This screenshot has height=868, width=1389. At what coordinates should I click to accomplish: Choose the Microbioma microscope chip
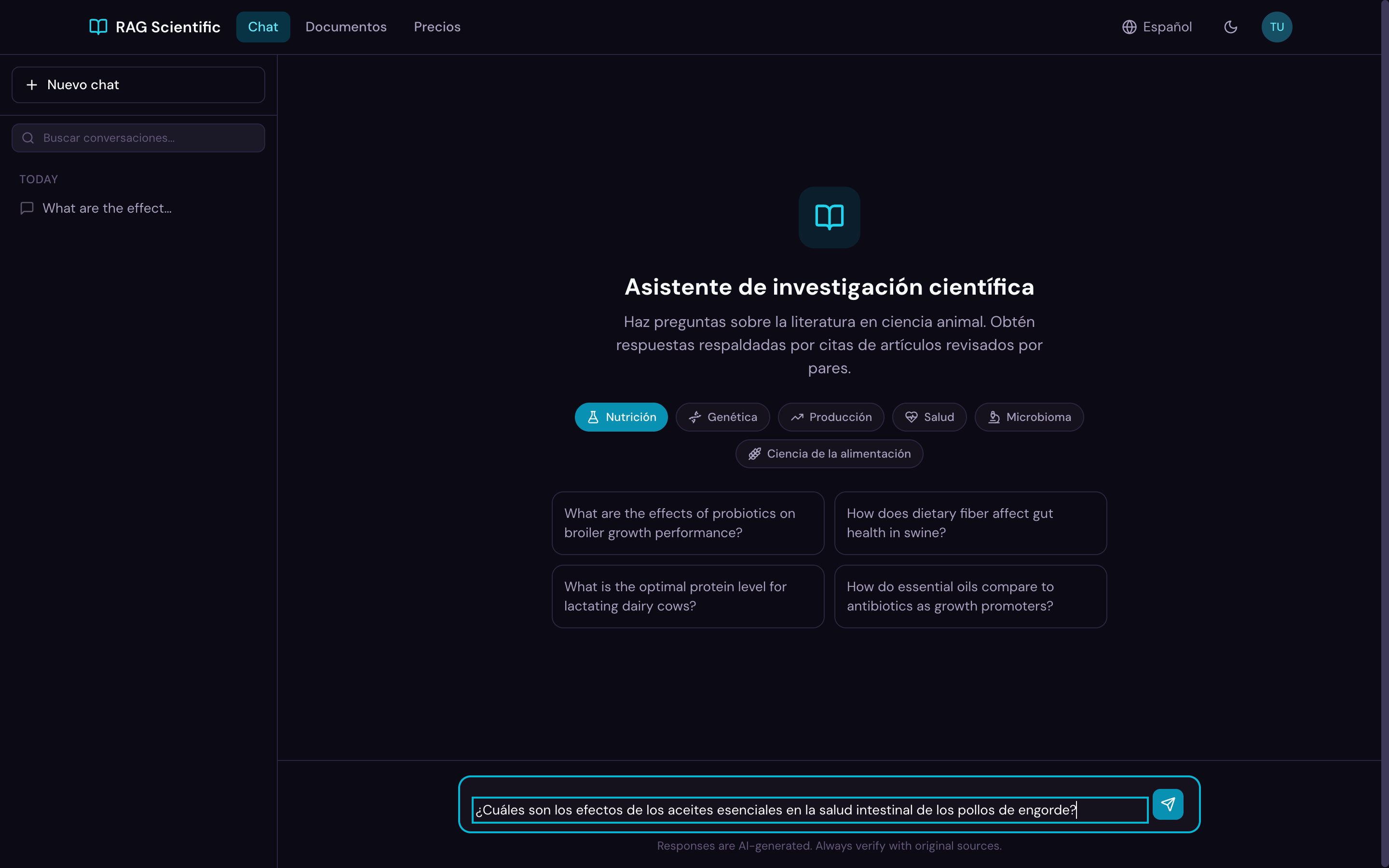tap(1029, 417)
